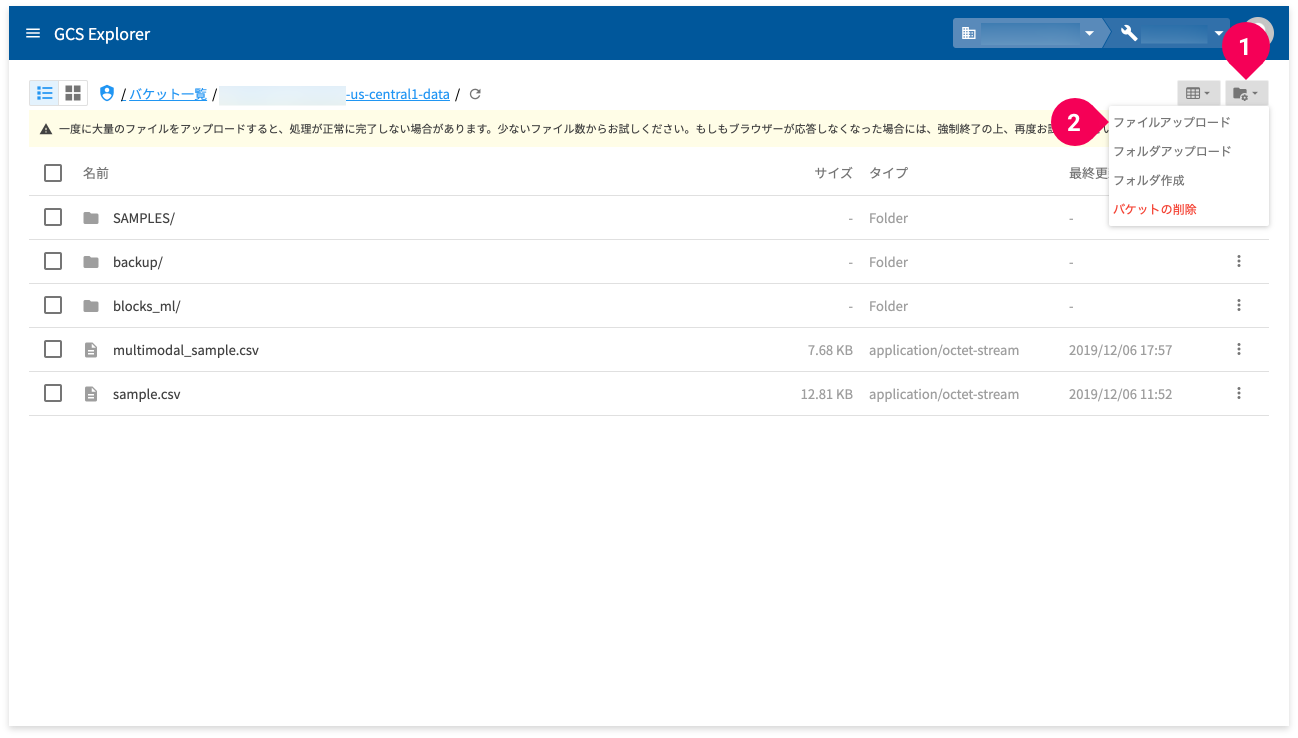
Task: Check the SAMPLES/ row checkbox
Action: point(53,217)
